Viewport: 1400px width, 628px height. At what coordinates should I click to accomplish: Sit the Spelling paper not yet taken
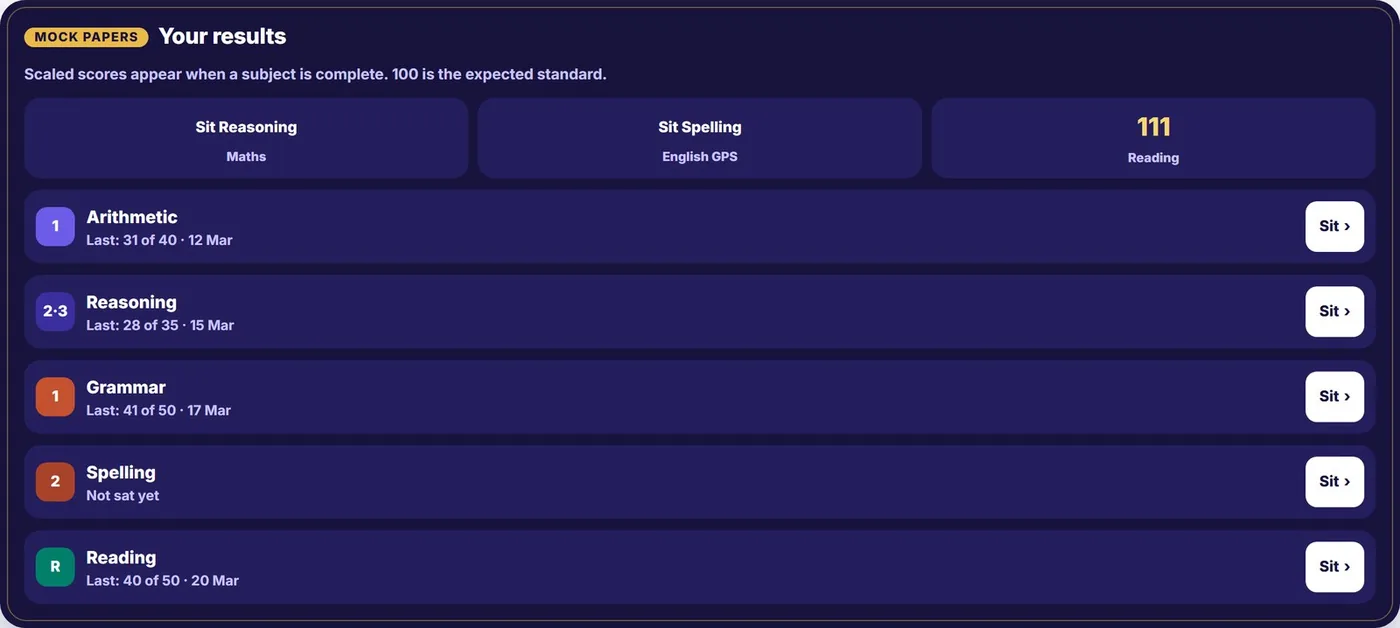tap(1334, 481)
